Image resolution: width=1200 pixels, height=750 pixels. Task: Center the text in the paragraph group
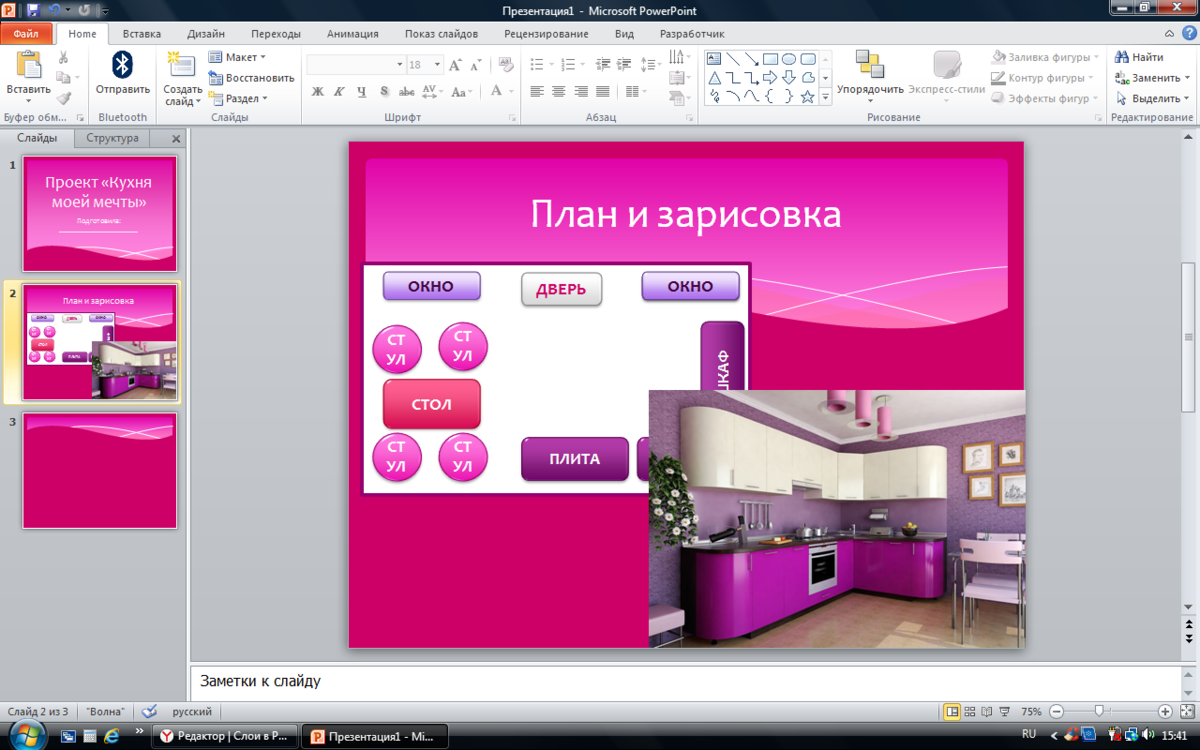pos(558,92)
